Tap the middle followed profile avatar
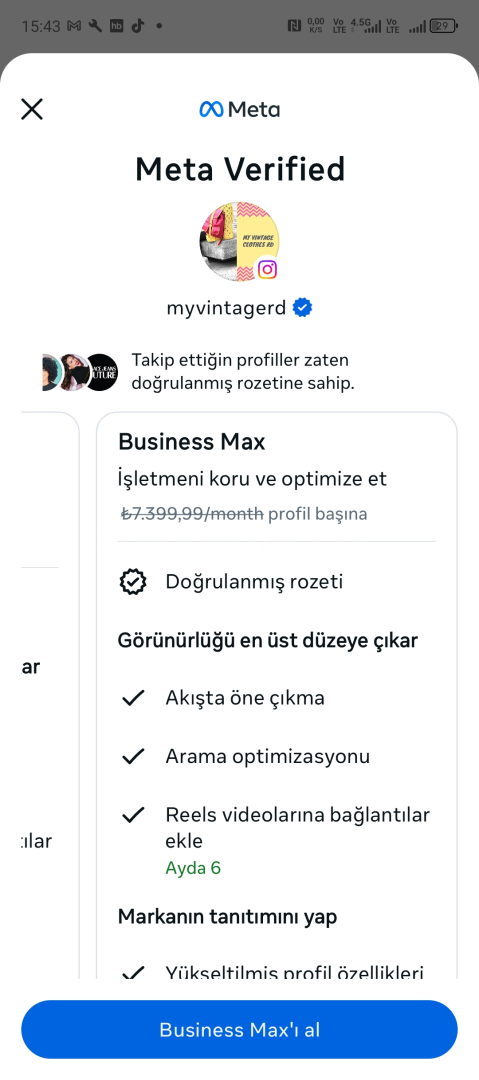The height and width of the screenshot is (1080, 479). (x=73, y=372)
